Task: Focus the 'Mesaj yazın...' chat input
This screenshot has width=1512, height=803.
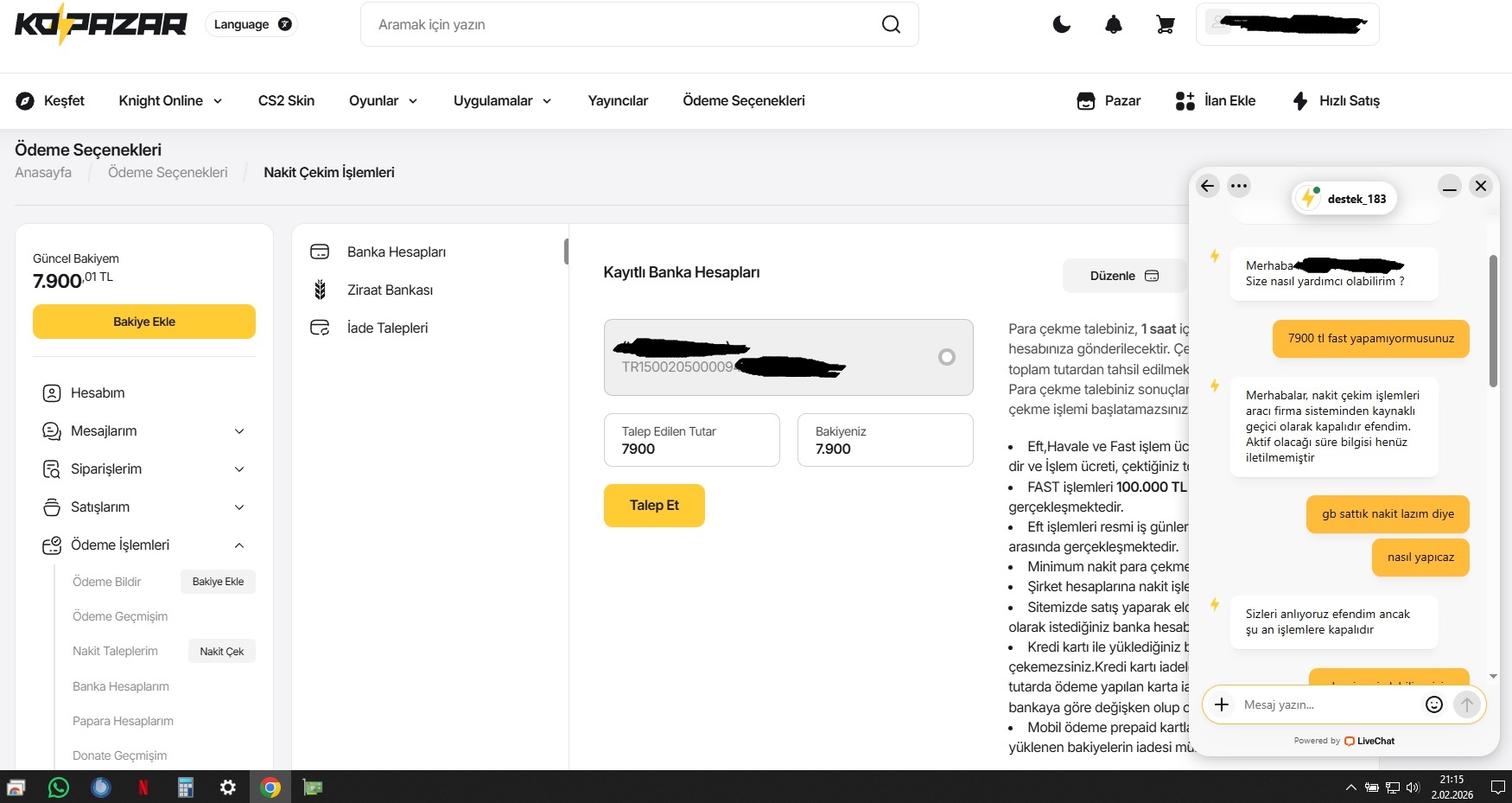Action: (x=1329, y=704)
